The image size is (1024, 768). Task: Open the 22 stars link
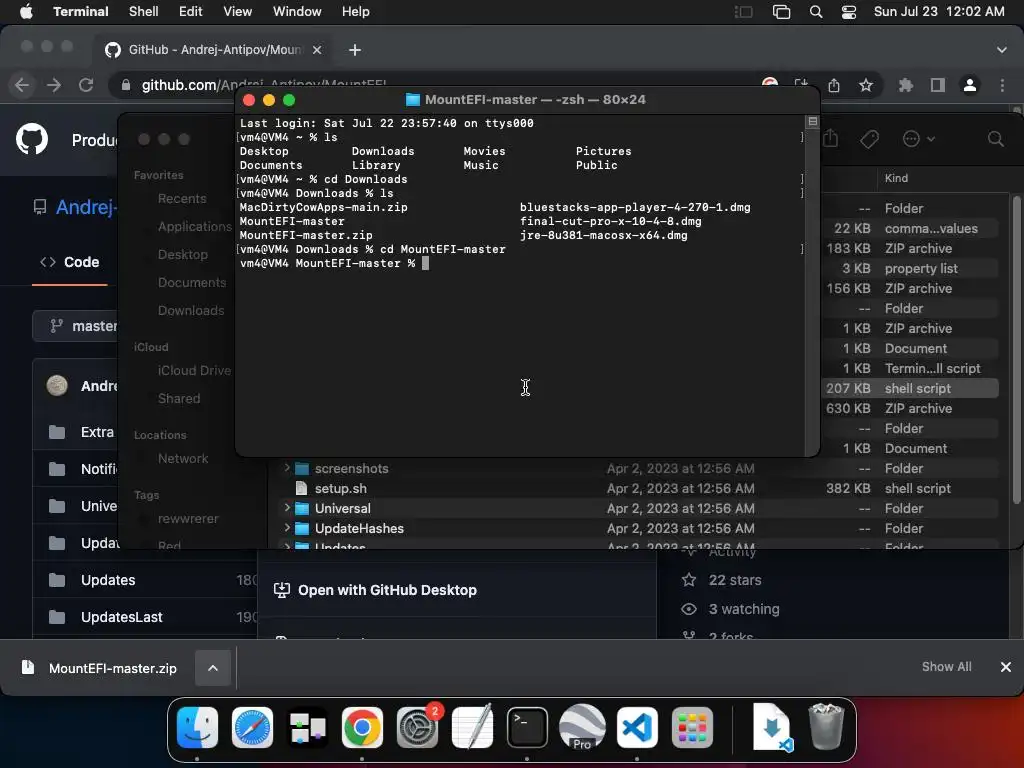click(x=735, y=580)
